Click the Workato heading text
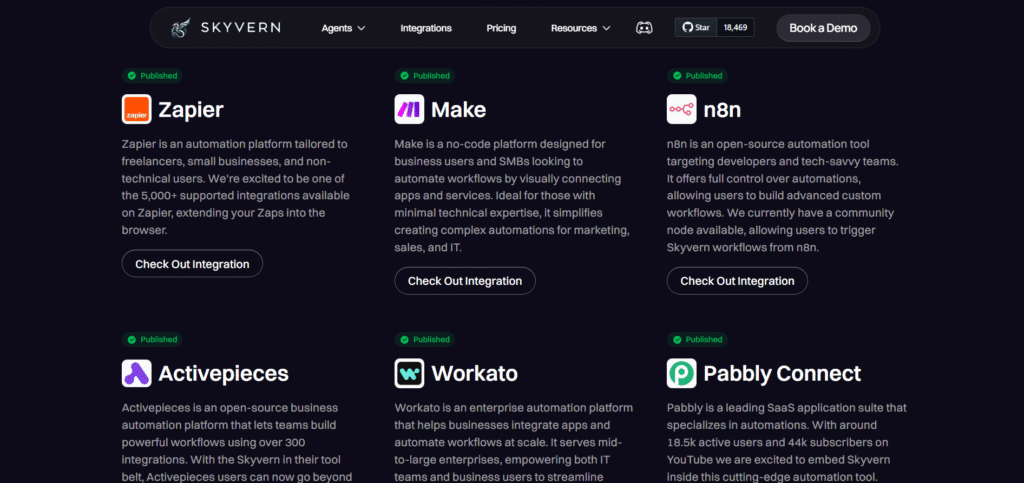 coord(474,373)
